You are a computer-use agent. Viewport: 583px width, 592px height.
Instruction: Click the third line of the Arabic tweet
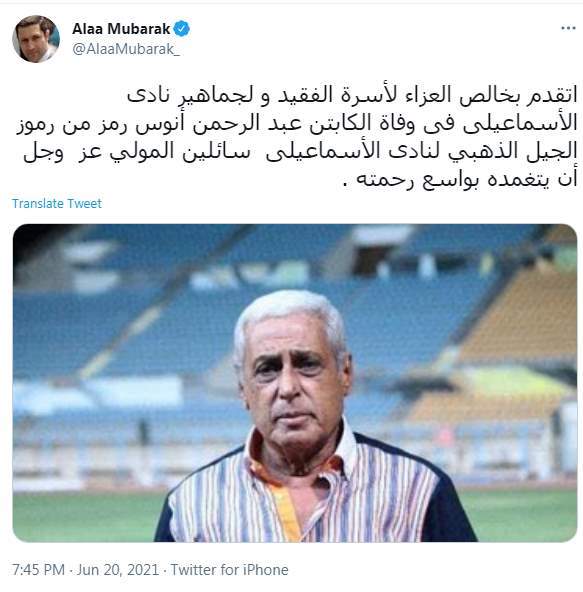pyautogui.click(x=300, y=151)
